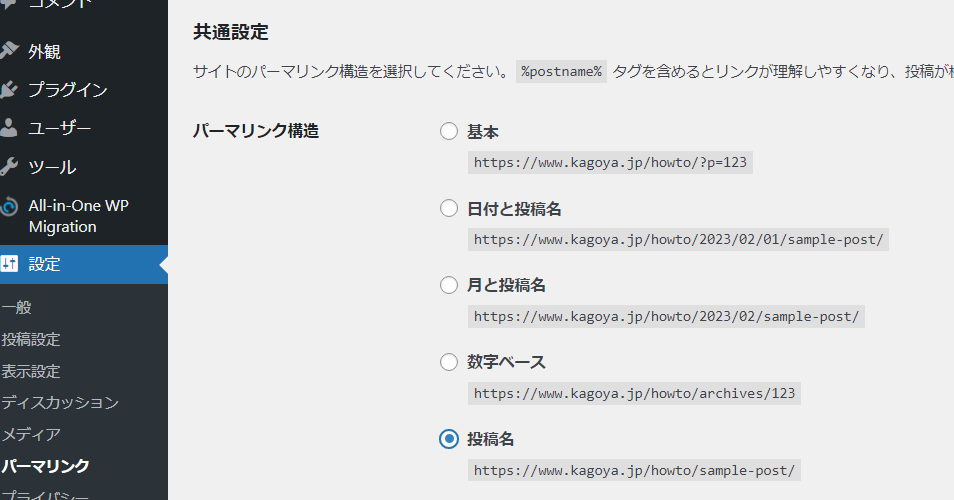Click the sample-post URL under 投稿名
Viewport: 954px width, 500px height.
[634, 470]
